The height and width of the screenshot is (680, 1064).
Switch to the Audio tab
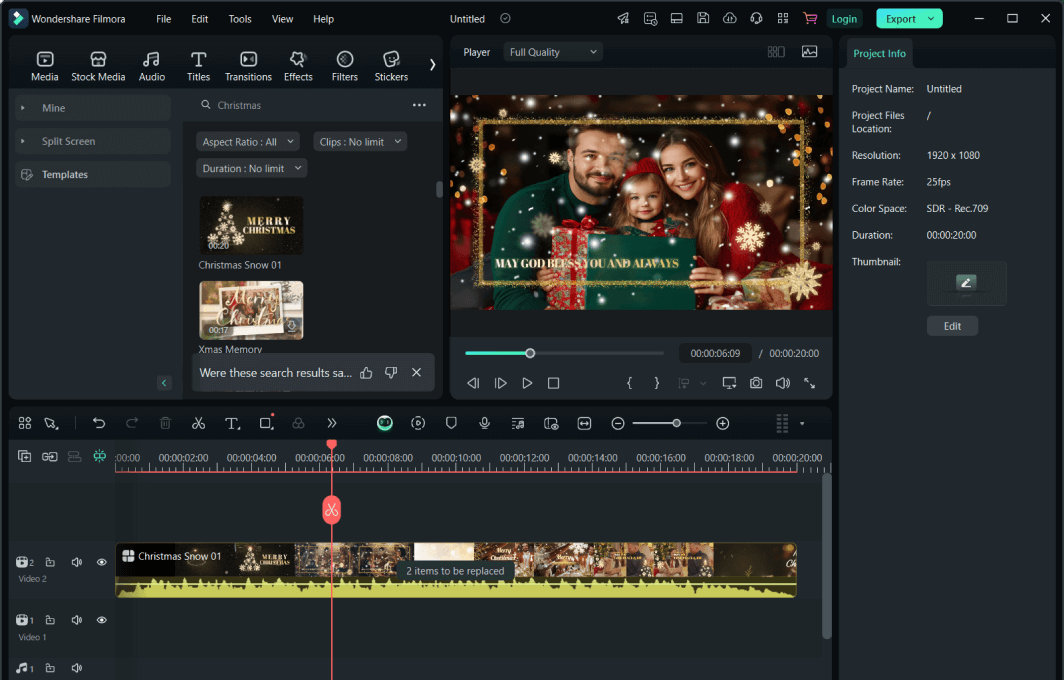pos(151,67)
